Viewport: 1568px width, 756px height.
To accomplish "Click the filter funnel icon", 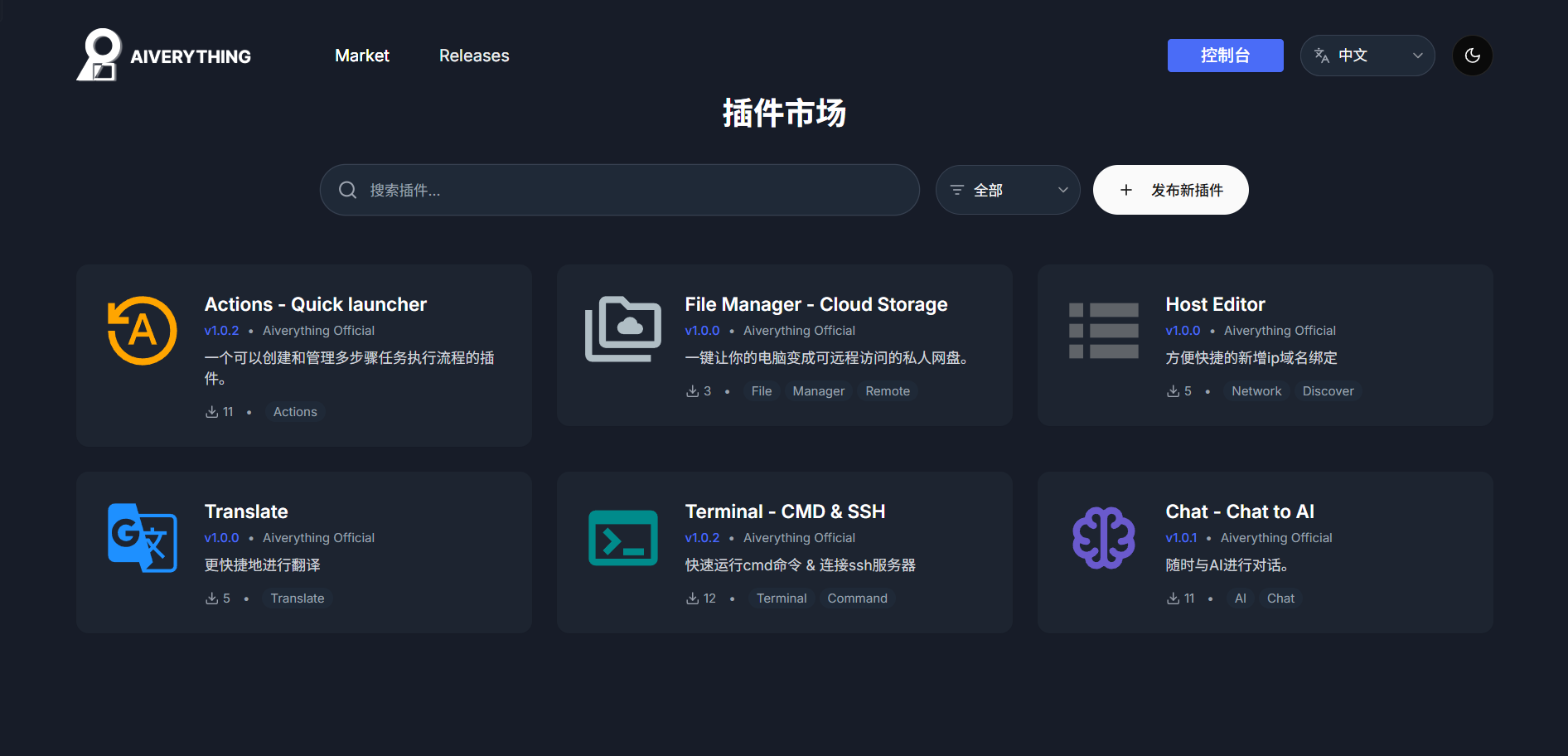I will coord(958,190).
